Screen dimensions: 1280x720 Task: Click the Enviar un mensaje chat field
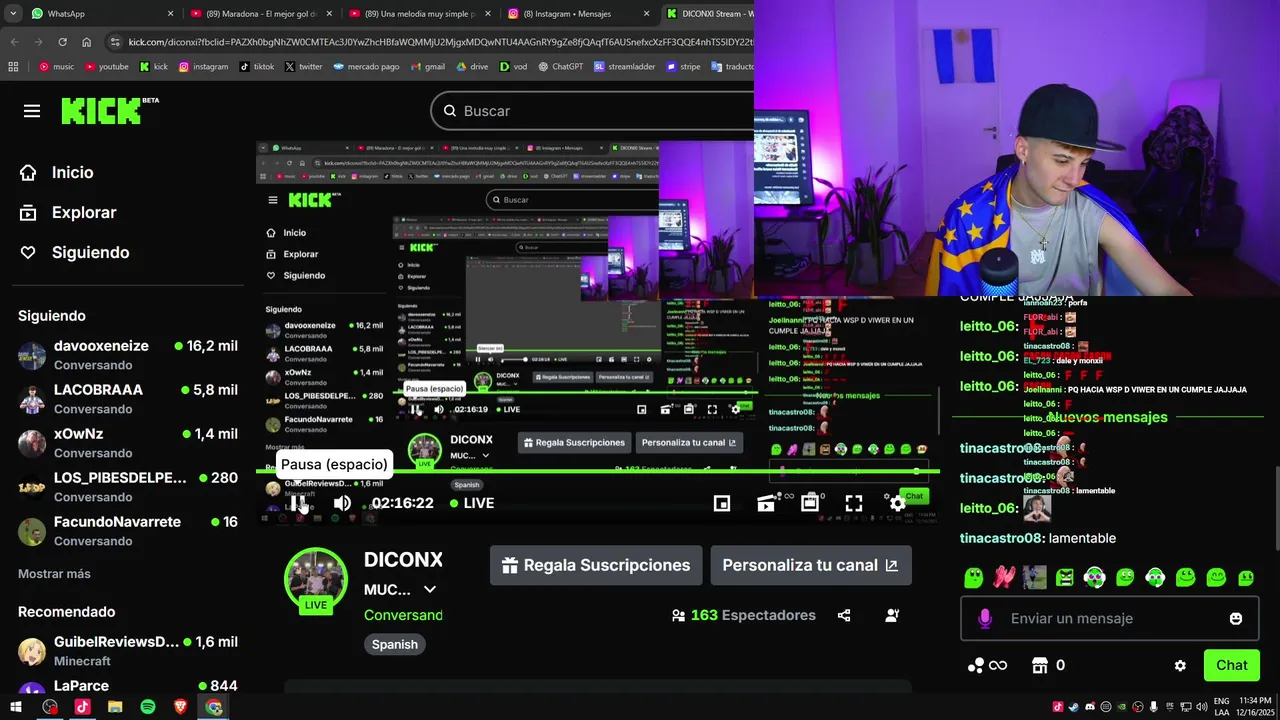pos(1110,618)
